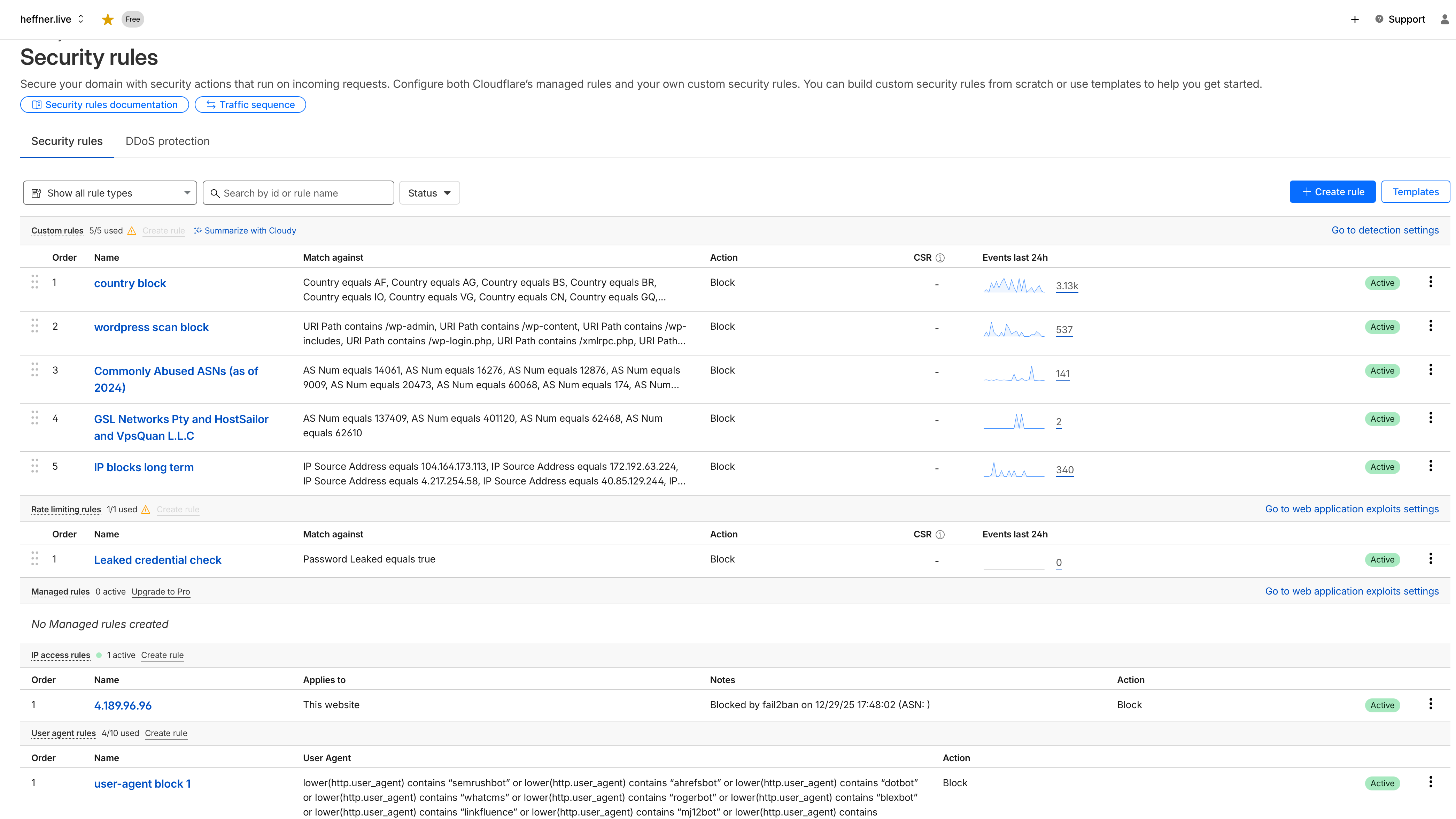Click the Summarize with Cloudy icon
1456x819 pixels.
[x=198, y=230]
